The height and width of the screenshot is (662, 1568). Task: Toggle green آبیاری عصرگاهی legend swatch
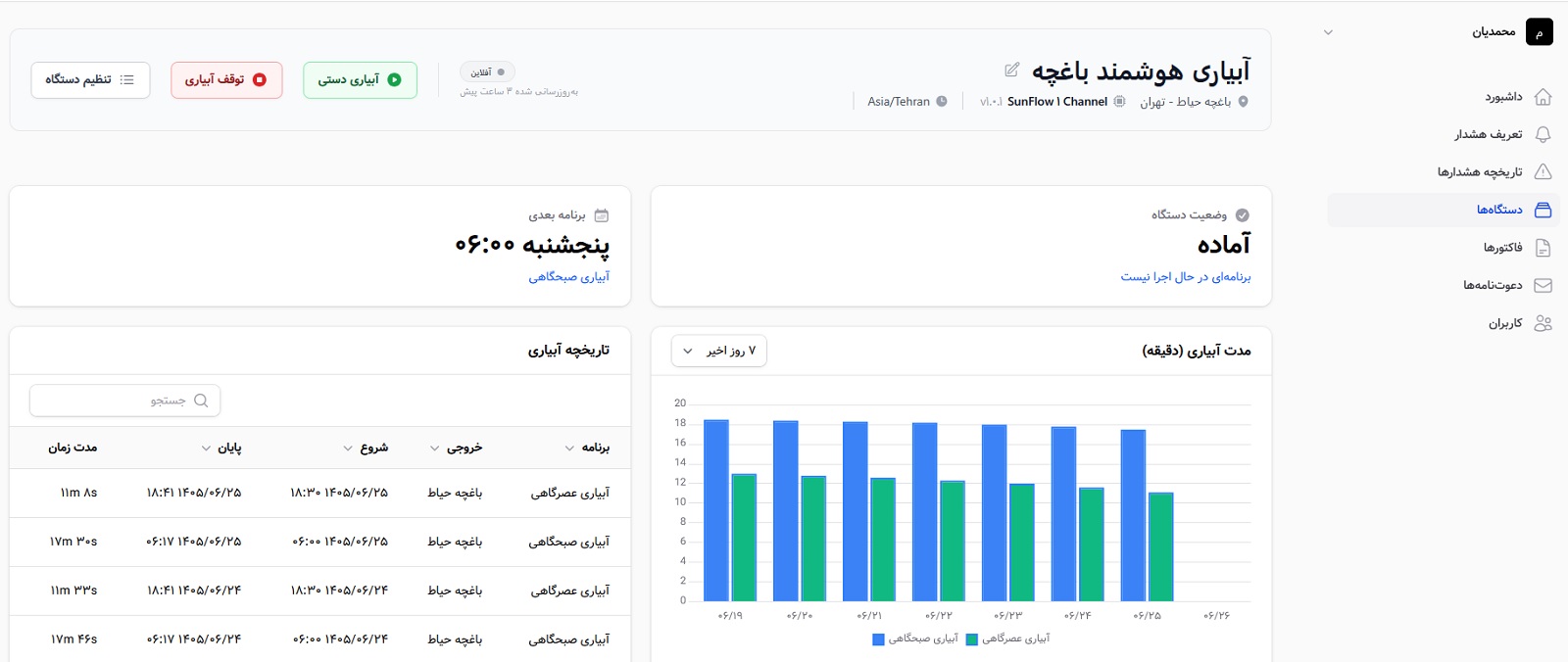(972, 639)
